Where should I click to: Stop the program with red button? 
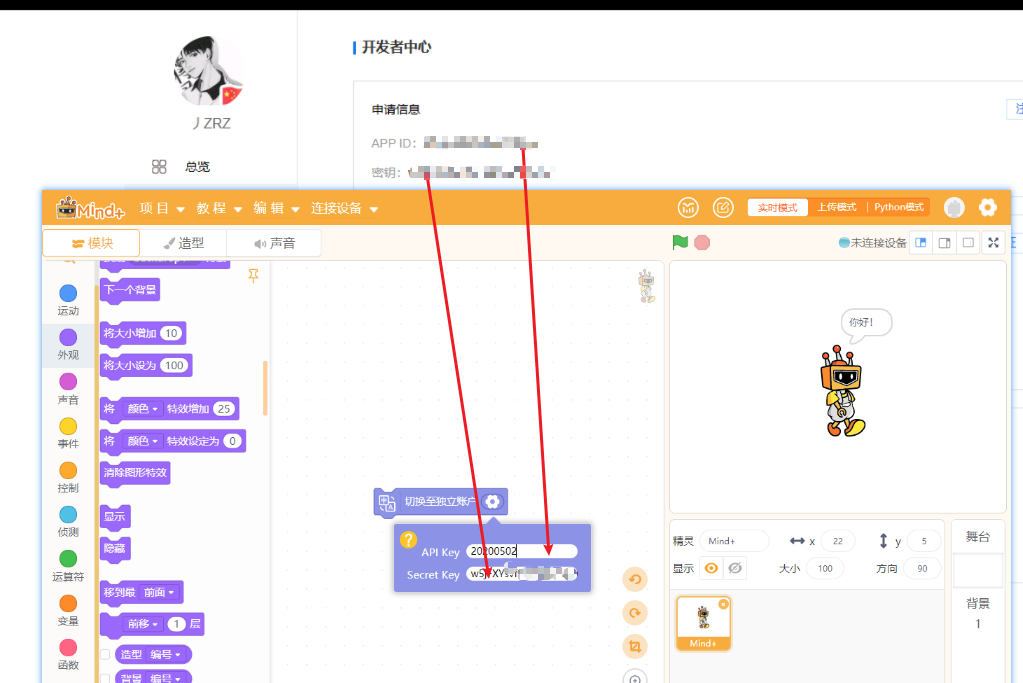[x=702, y=243]
